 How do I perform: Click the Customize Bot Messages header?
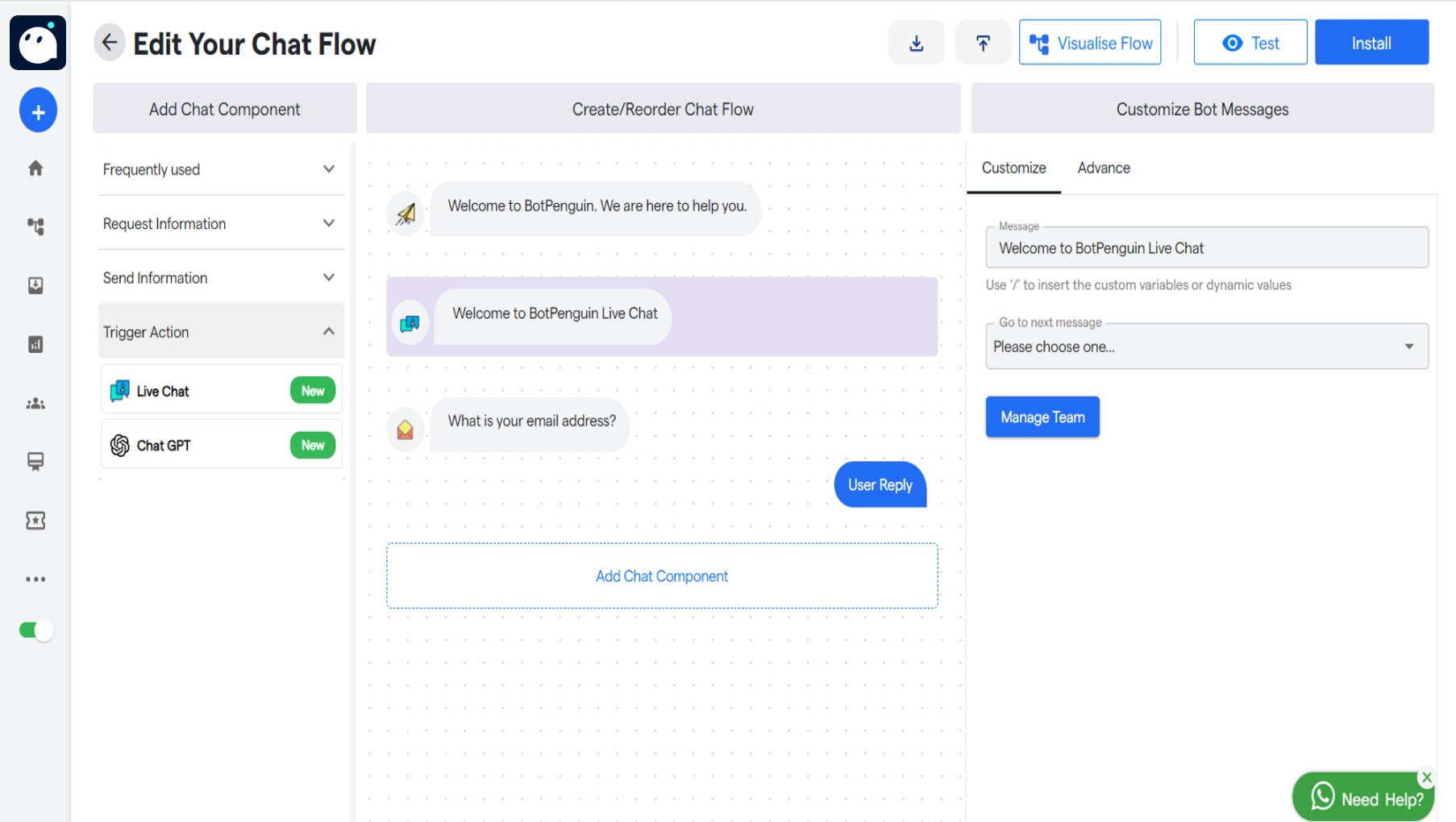[1202, 109]
